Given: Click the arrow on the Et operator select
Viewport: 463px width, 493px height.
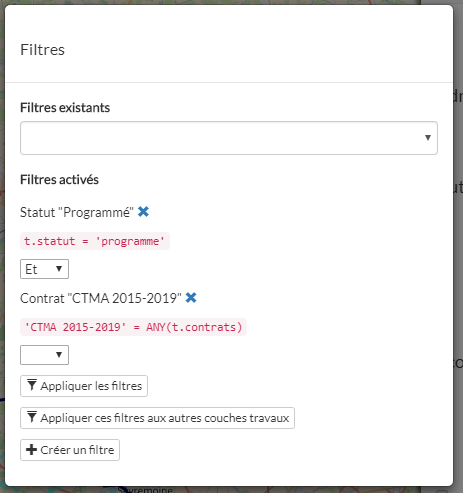Looking at the screenshot, I should click(x=59, y=269).
